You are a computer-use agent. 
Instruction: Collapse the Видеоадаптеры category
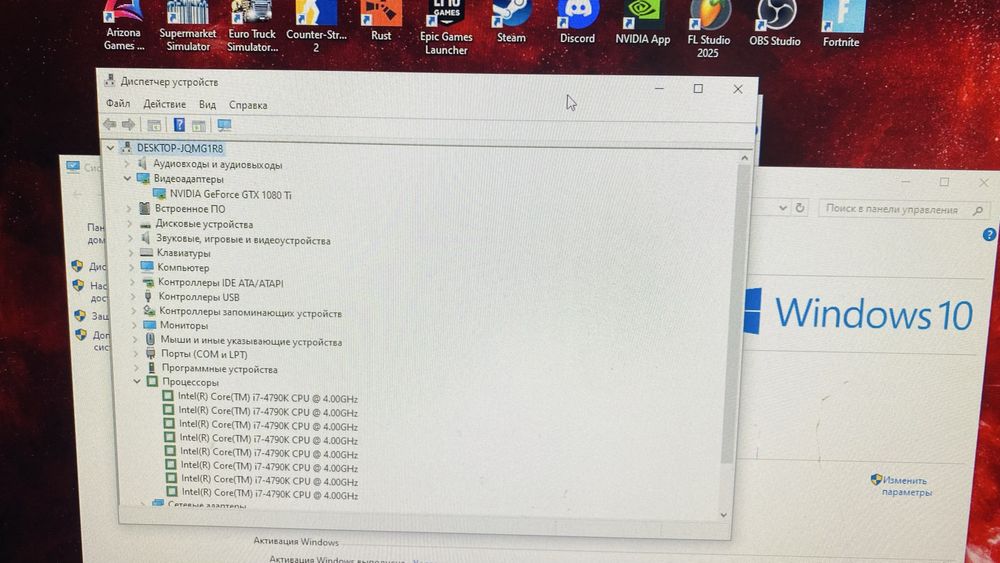[x=127, y=179]
